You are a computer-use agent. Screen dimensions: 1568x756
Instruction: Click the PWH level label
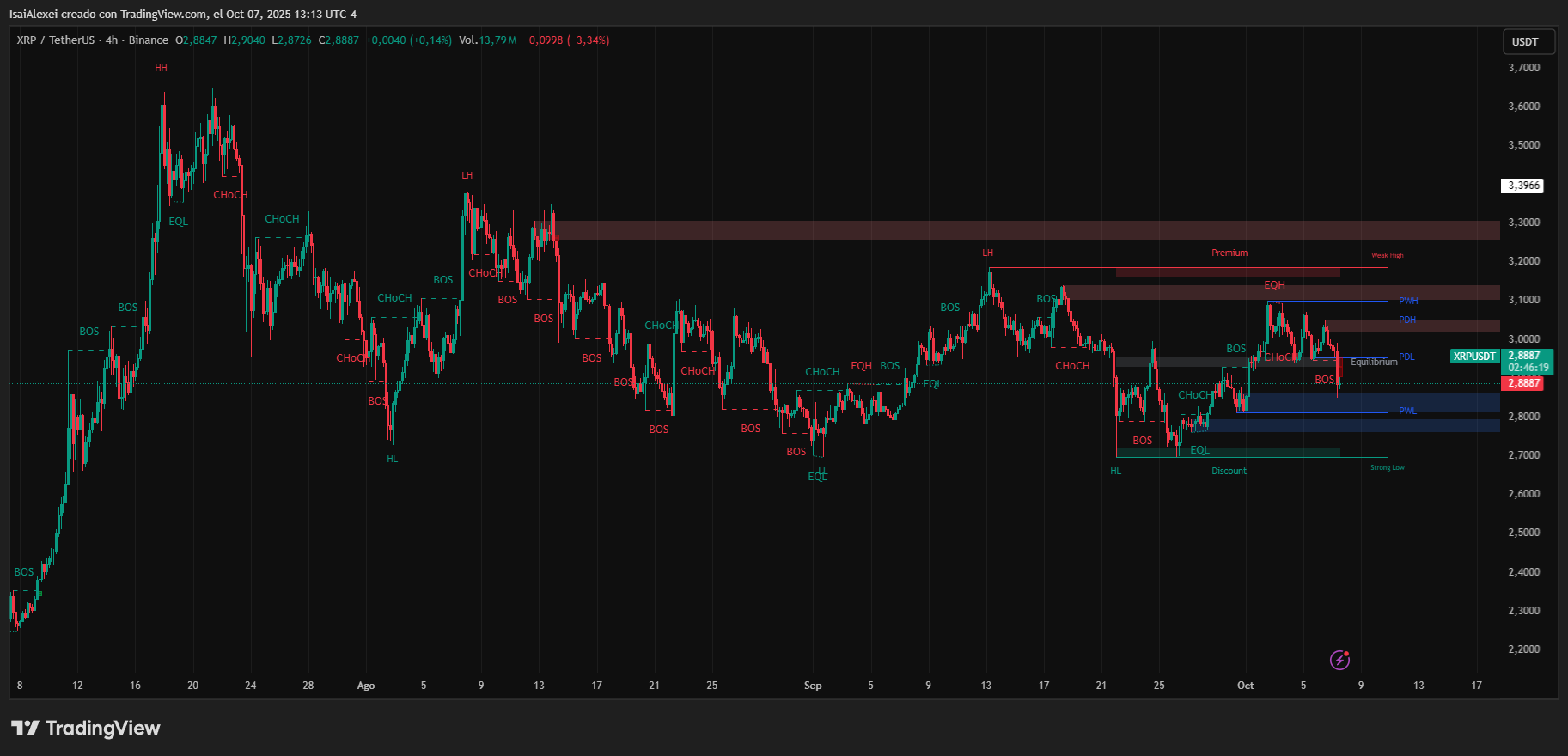(1408, 301)
